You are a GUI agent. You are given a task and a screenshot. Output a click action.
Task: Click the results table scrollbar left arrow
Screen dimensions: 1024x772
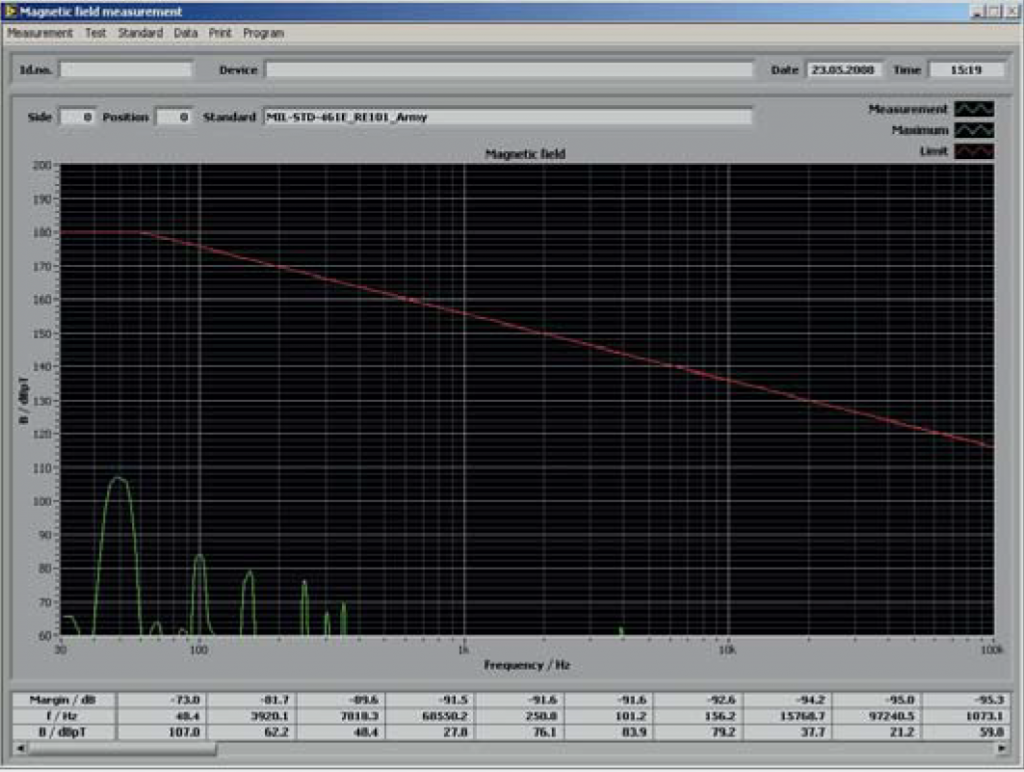pyautogui.click(x=22, y=749)
